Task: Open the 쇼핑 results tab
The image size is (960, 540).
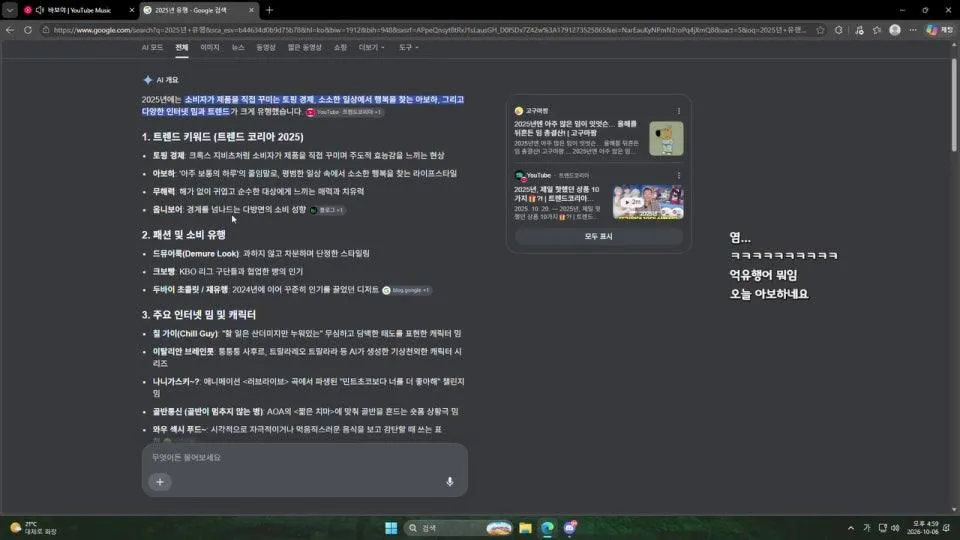Action: (340, 47)
